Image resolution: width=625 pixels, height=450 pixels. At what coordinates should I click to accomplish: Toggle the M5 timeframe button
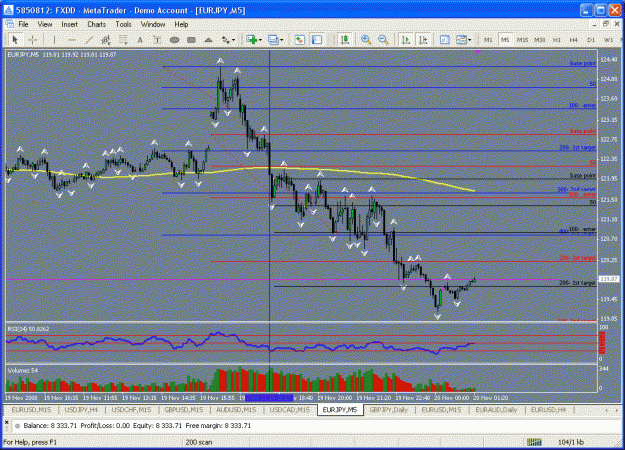coord(505,39)
